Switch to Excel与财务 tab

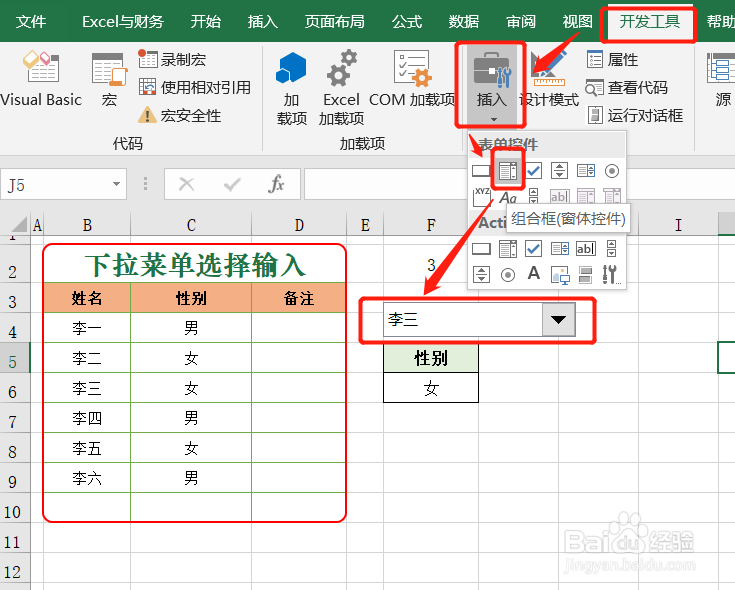point(122,22)
